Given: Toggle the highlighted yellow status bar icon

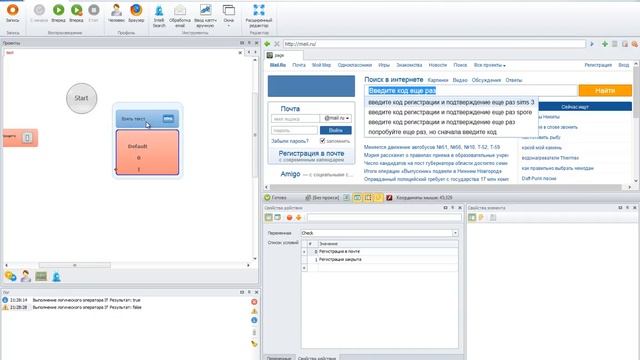Looking at the screenshot, I should tap(378, 198).
